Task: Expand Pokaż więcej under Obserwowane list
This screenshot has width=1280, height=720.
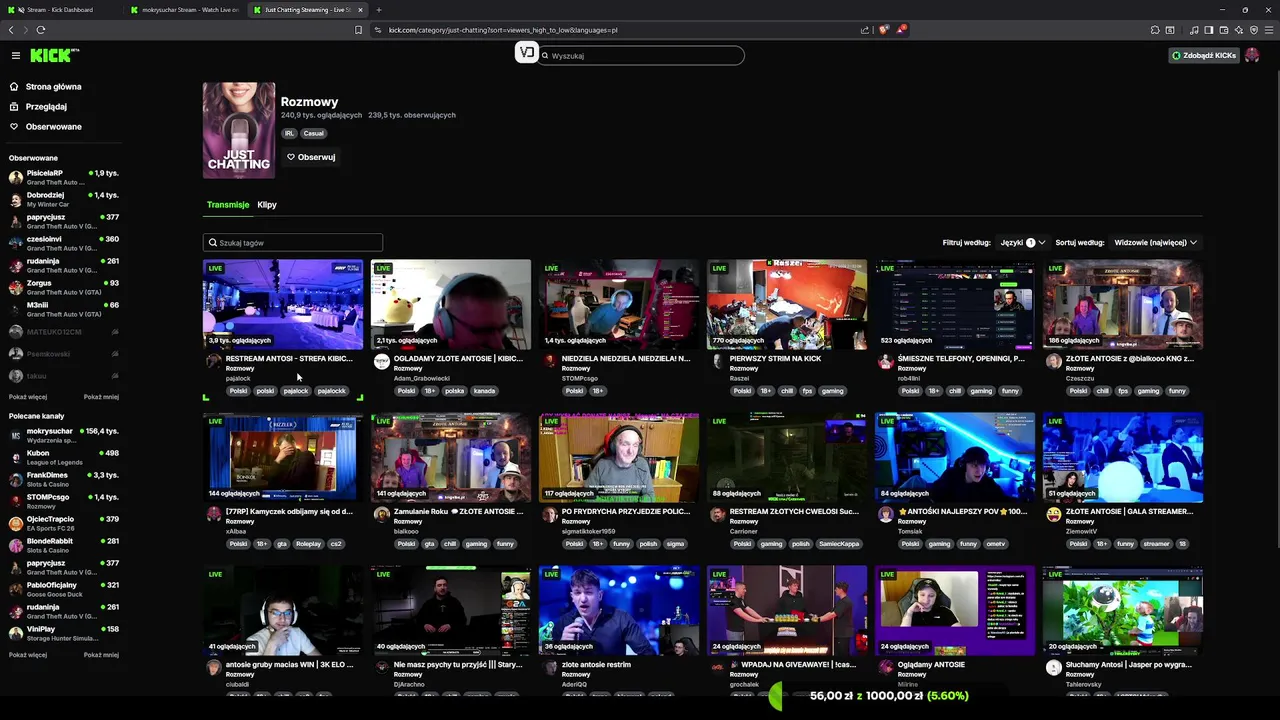Action: (28, 397)
